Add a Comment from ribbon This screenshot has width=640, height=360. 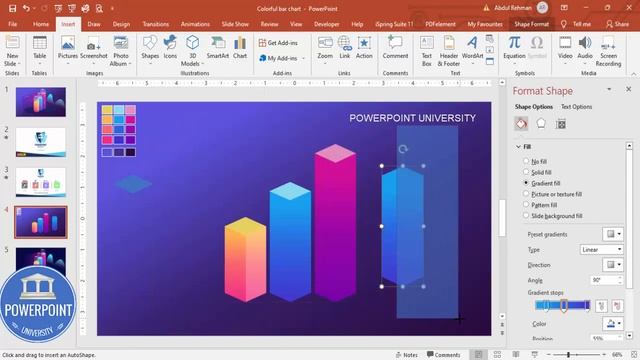[x=395, y=48]
